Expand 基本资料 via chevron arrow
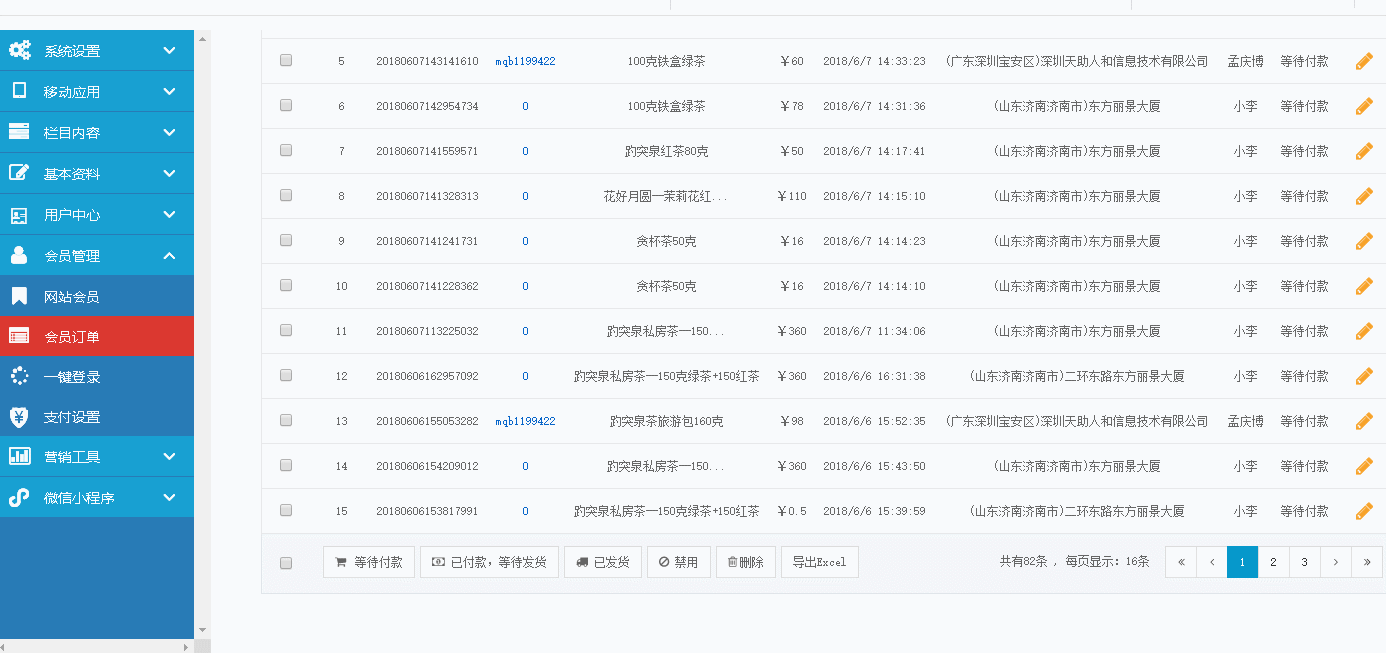 point(169,173)
